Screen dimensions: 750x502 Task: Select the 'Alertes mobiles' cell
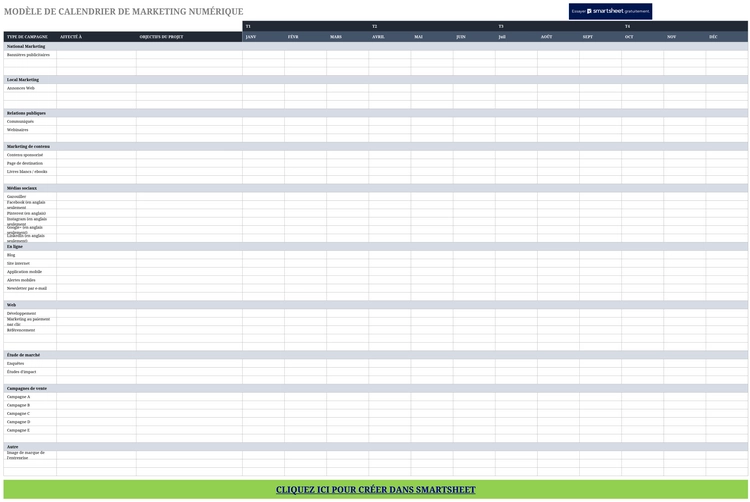30,280
